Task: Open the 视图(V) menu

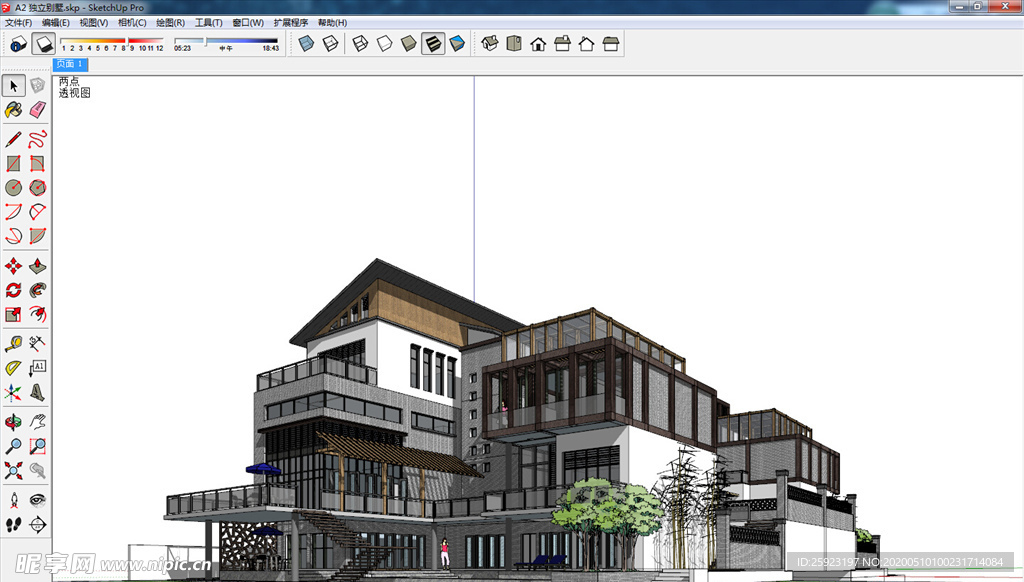Action: coord(93,22)
